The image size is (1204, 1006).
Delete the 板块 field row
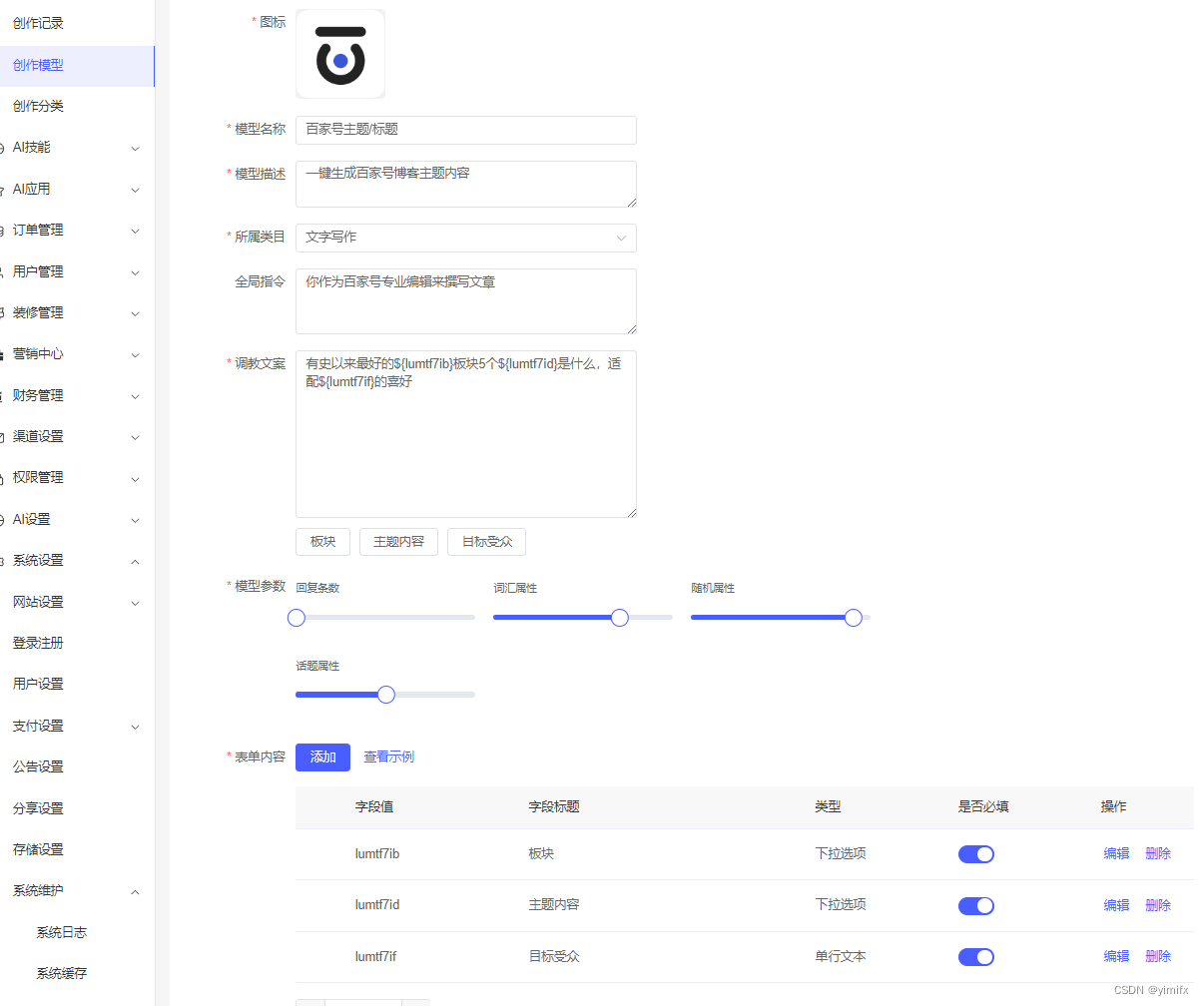pos(1158,854)
